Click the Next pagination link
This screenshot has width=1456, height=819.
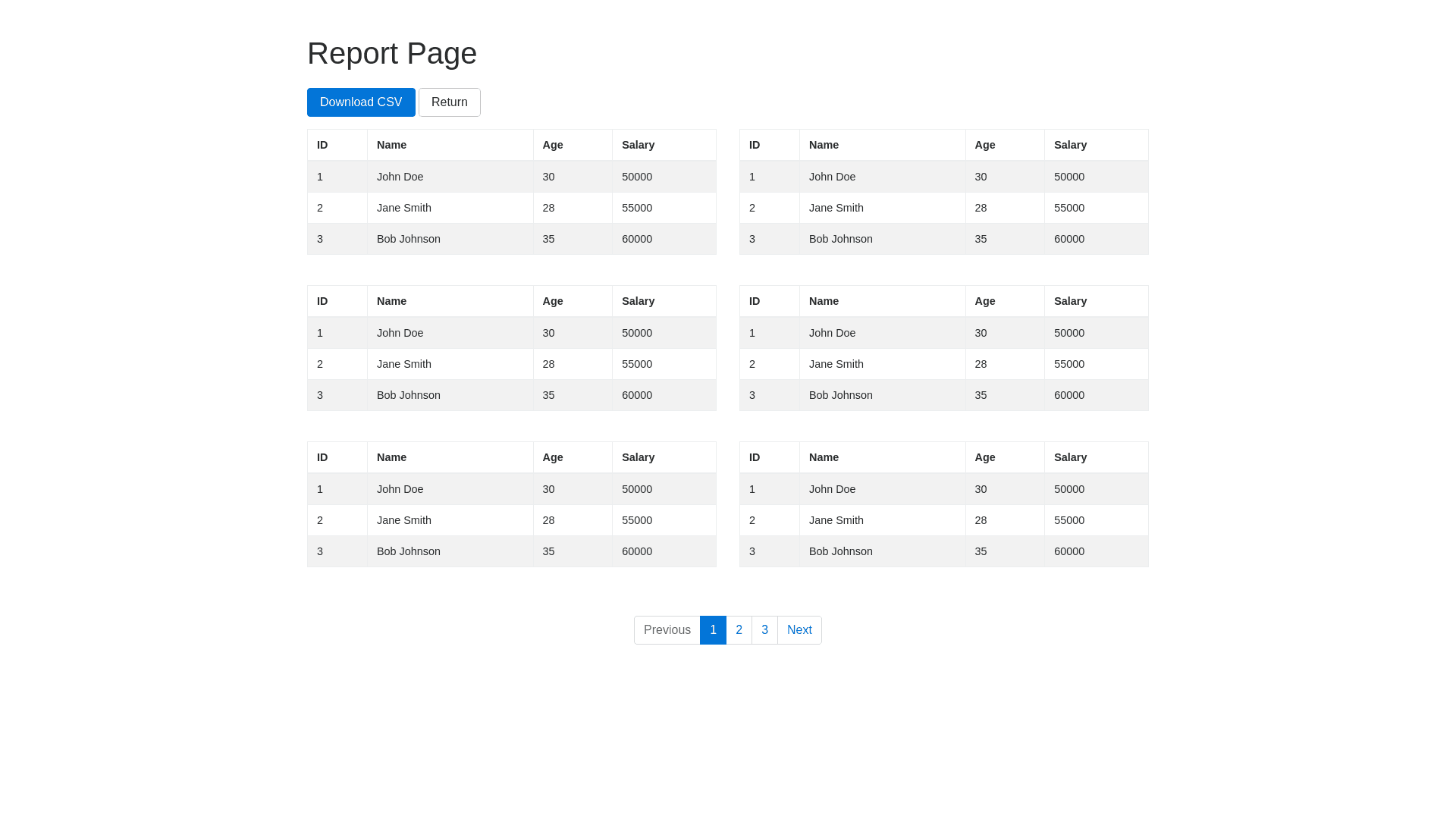(x=799, y=630)
